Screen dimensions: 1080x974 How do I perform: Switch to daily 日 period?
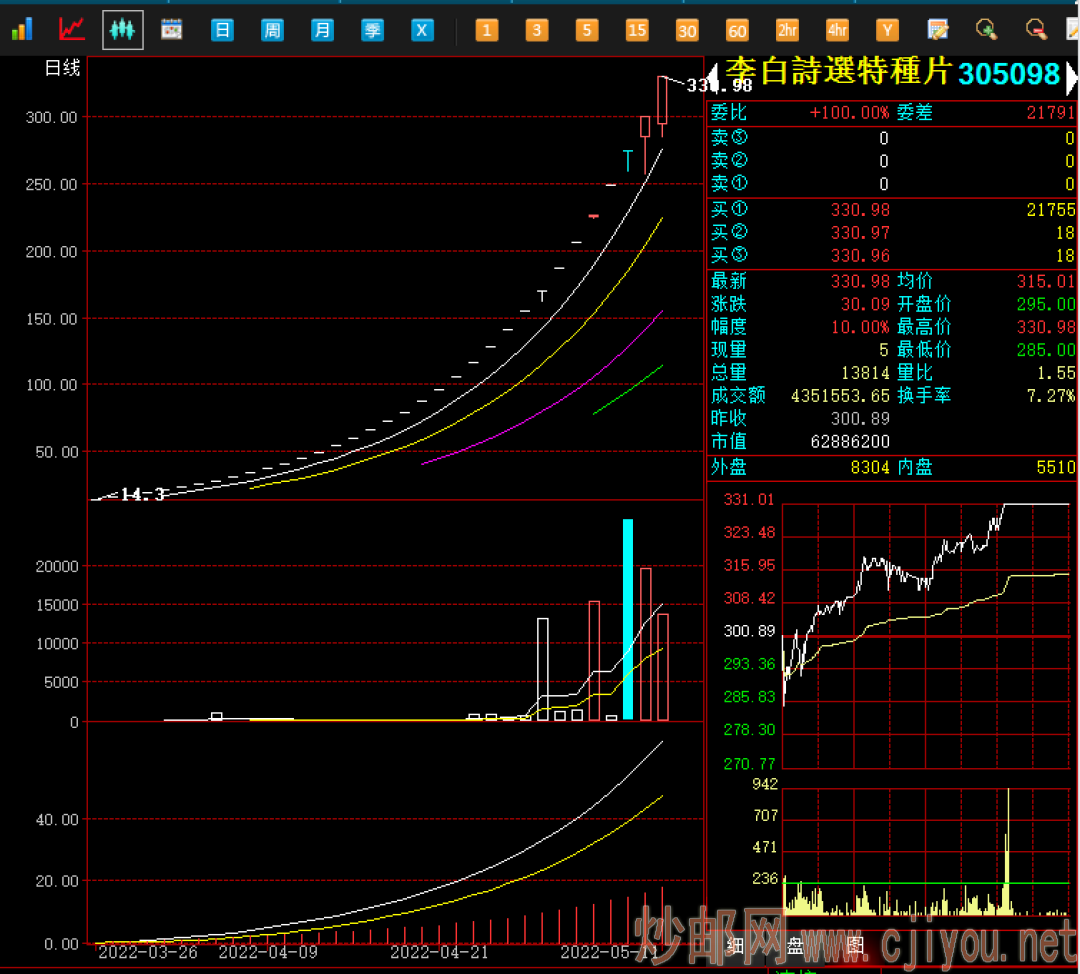222,30
